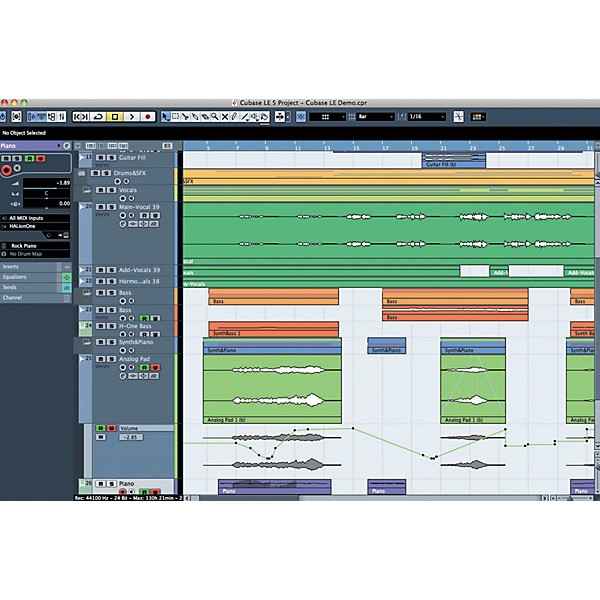Open the All MIDI Inputs routing dropdown
The height and width of the screenshot is (600, 600).
click(36, 218)
